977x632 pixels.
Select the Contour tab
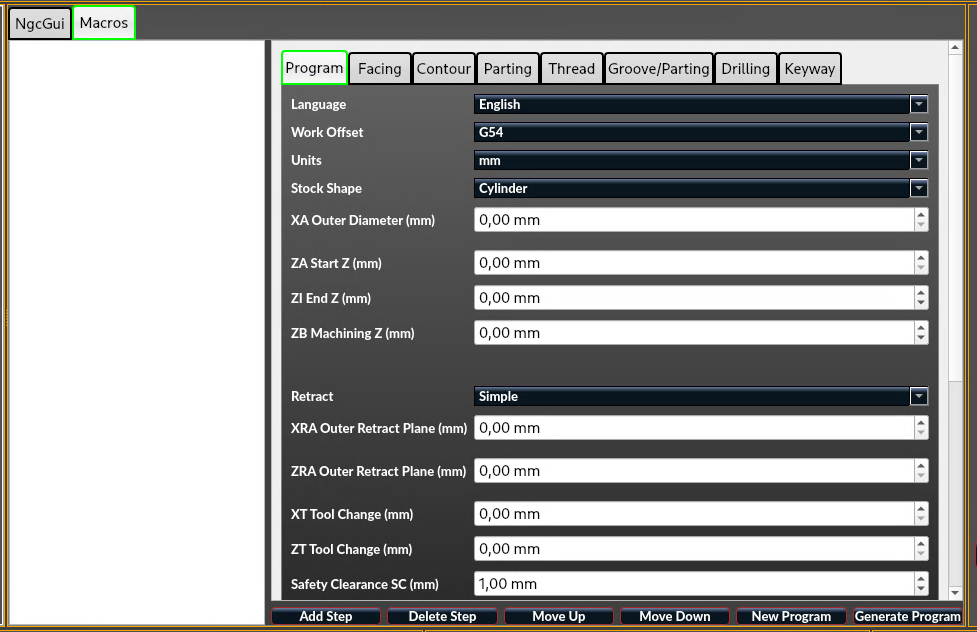coord(443,69)
